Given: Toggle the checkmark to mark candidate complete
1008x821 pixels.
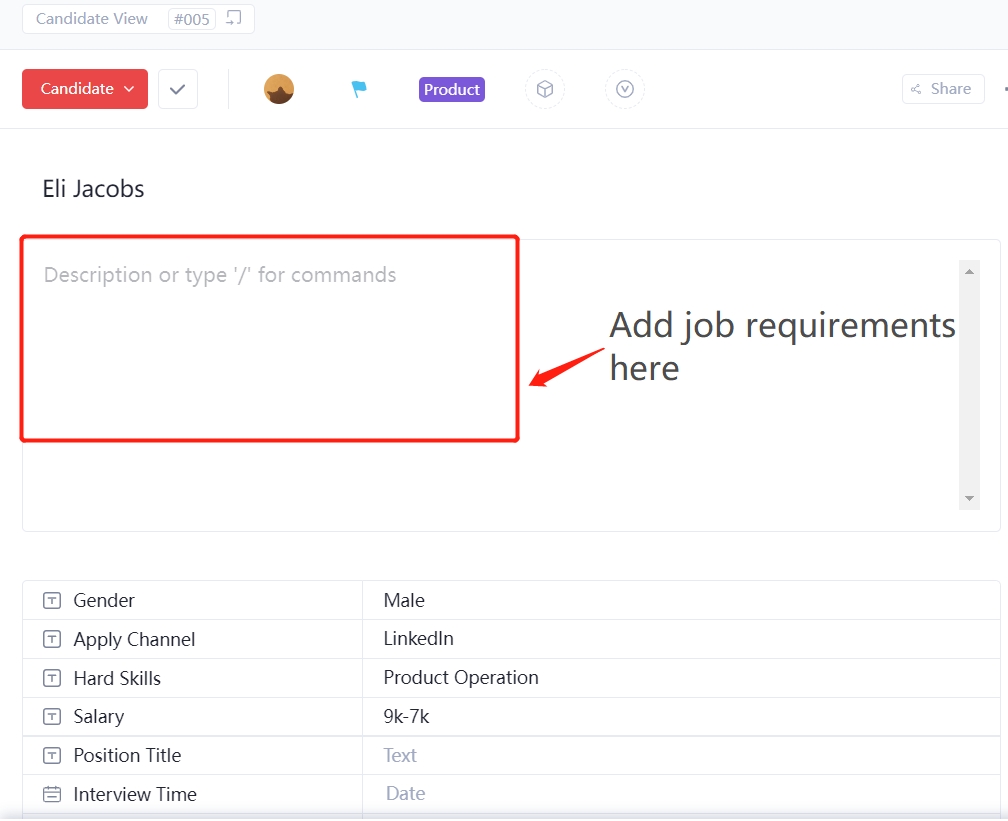Looking at the screenshot, I should coord(177,89).
